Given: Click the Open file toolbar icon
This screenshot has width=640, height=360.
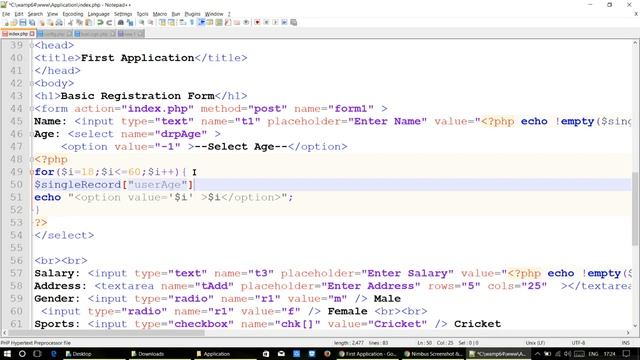Looking at the screenshot, I should (x=14, y=22).
